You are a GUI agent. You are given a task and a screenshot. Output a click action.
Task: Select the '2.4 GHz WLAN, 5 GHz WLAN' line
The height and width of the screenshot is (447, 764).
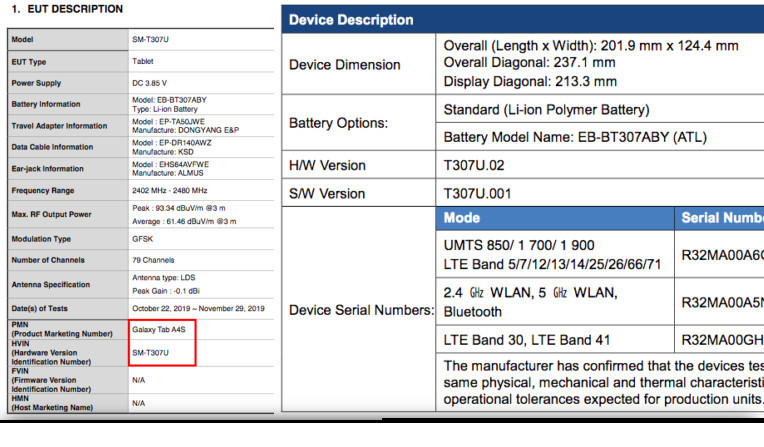[530, 292]
